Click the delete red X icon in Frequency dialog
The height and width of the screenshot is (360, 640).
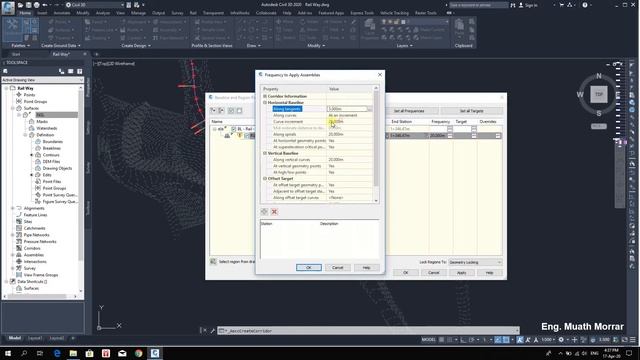[x=274, y=211]
